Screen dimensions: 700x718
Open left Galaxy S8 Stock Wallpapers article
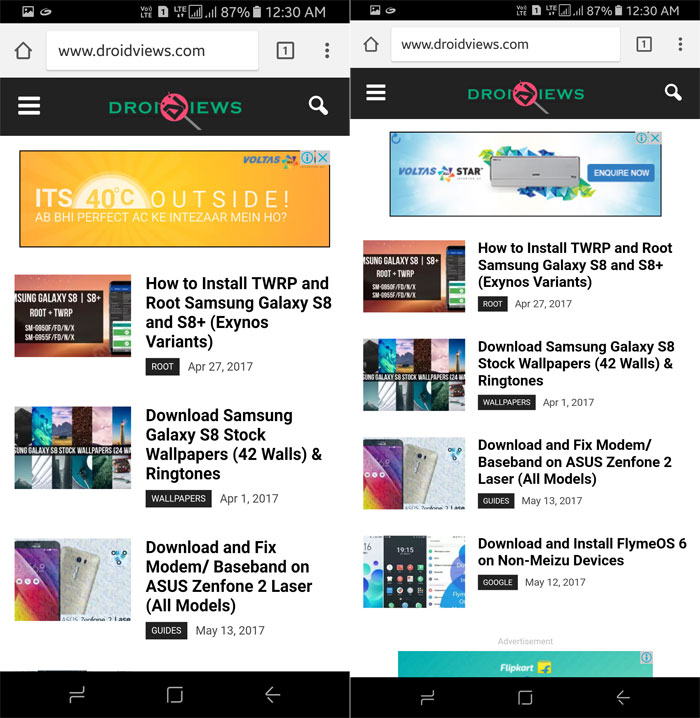point(233,444)
